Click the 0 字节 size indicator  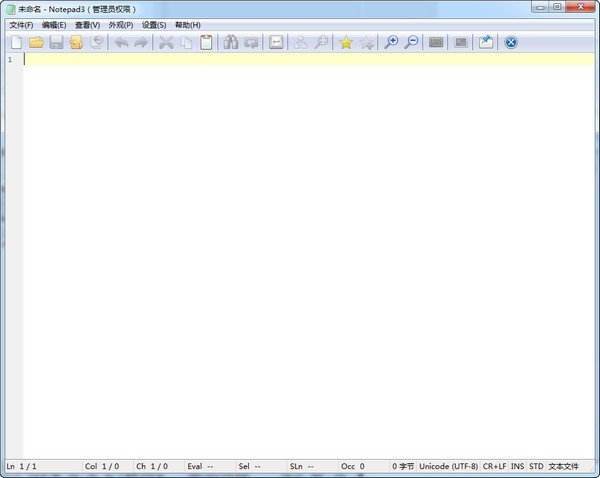[403, 466]
